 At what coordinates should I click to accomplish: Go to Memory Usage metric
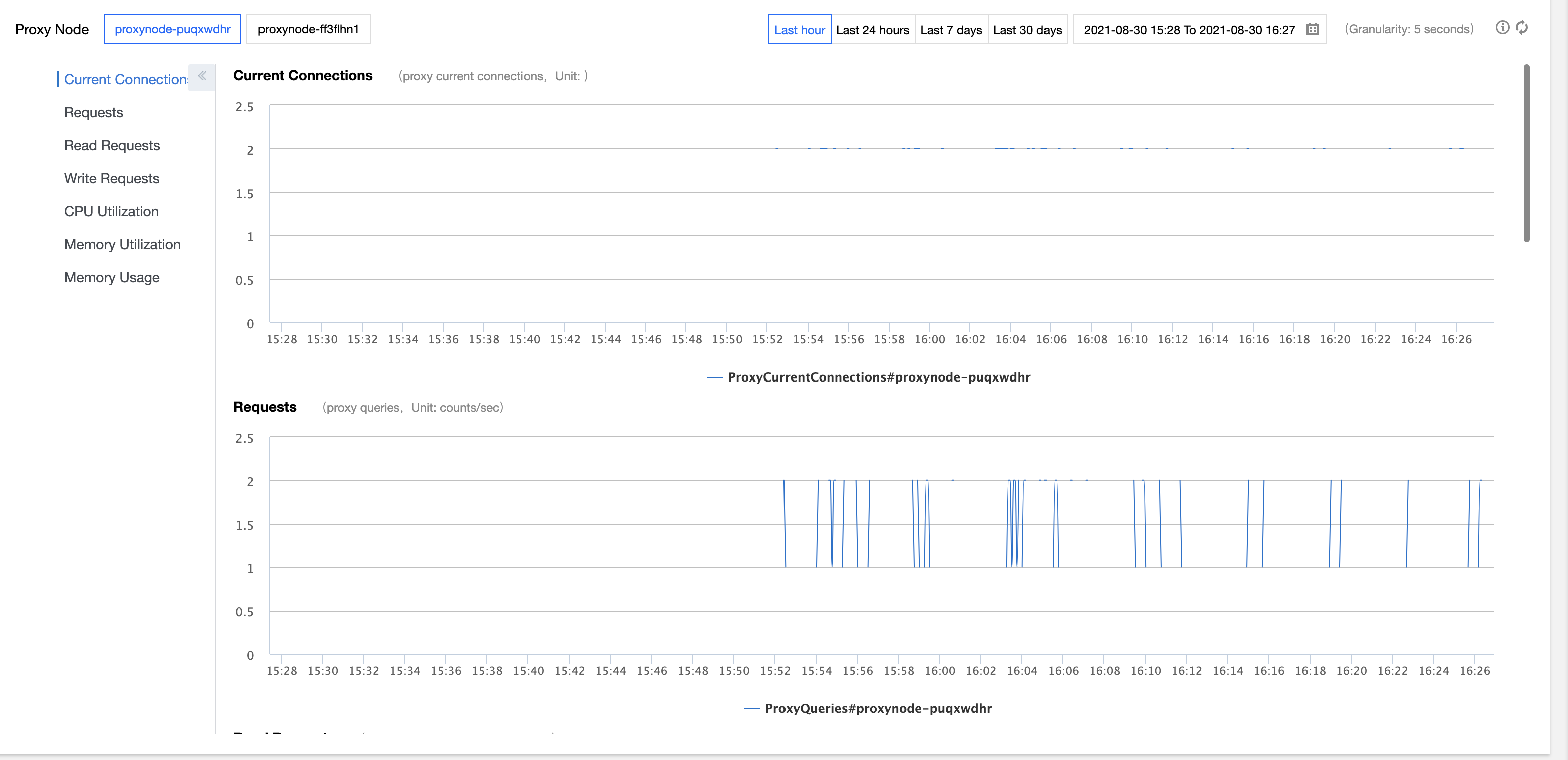pyautogui.click(x=112, y=277)
